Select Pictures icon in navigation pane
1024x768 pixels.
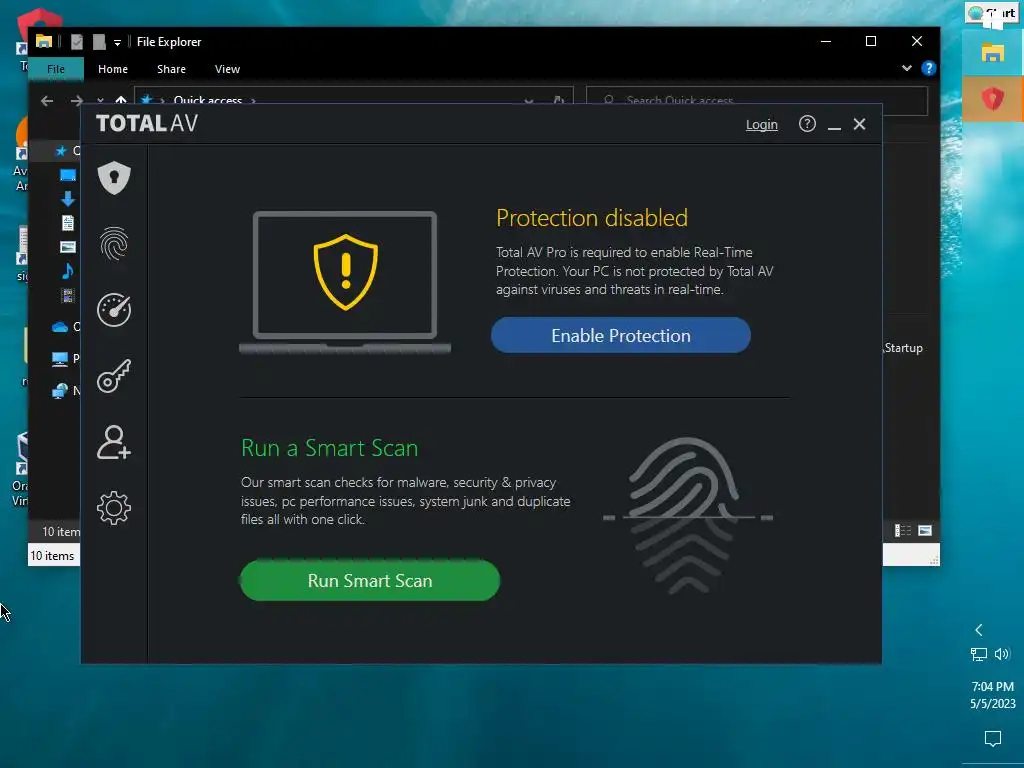click(x=68, y=247)
